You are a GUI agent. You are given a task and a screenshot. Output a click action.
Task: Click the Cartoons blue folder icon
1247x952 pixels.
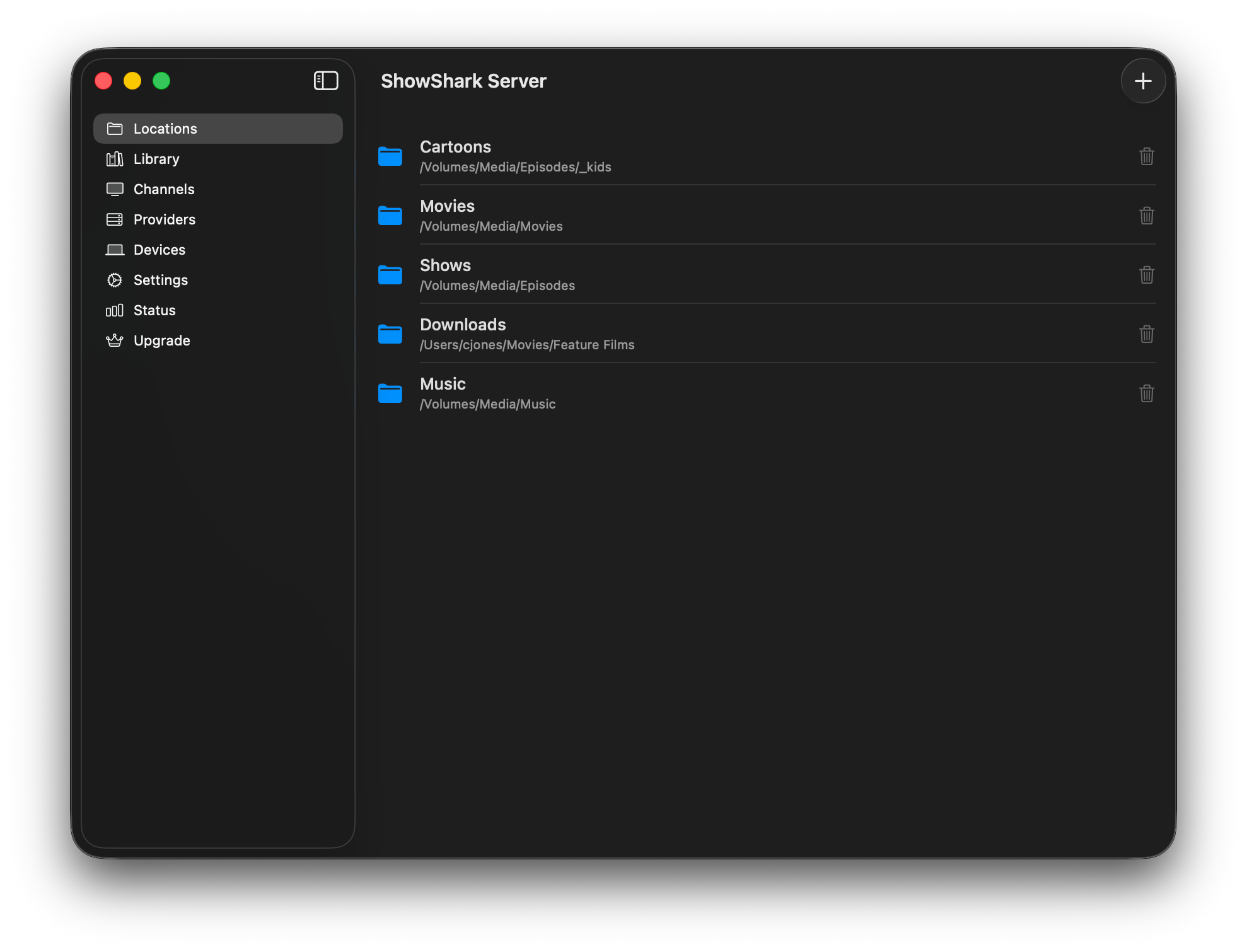390,156
